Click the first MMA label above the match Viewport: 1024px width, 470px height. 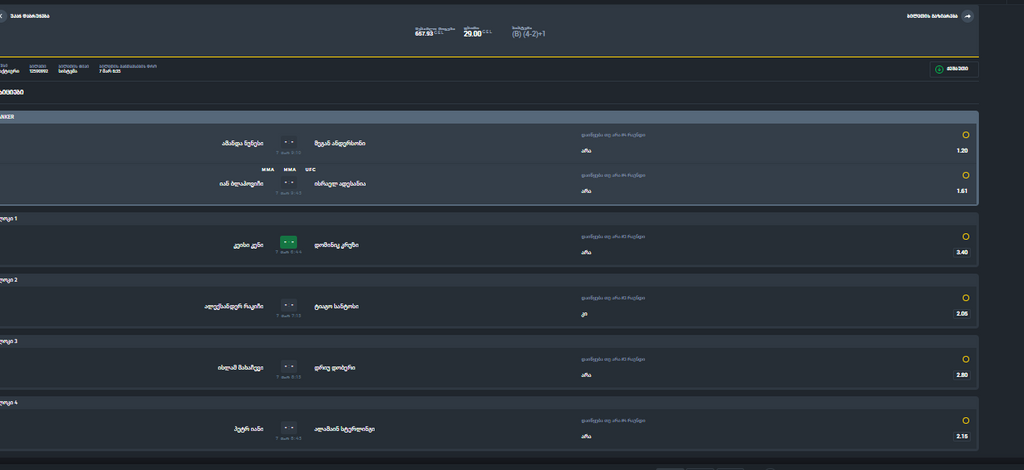(268, 170)
